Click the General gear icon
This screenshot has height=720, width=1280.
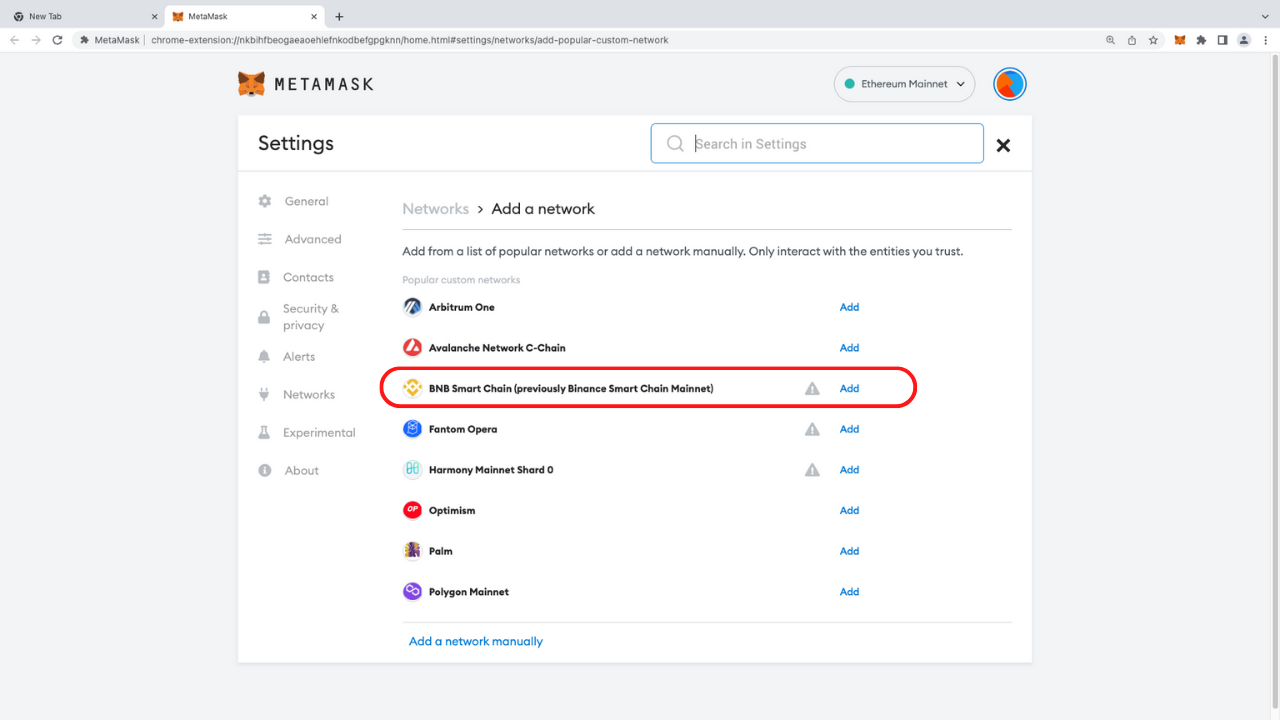(x=265, y=201)
